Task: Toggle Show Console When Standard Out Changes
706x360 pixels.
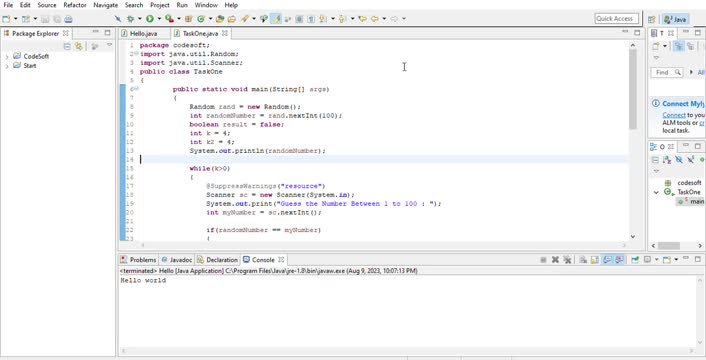Action: tap(607, 260)
